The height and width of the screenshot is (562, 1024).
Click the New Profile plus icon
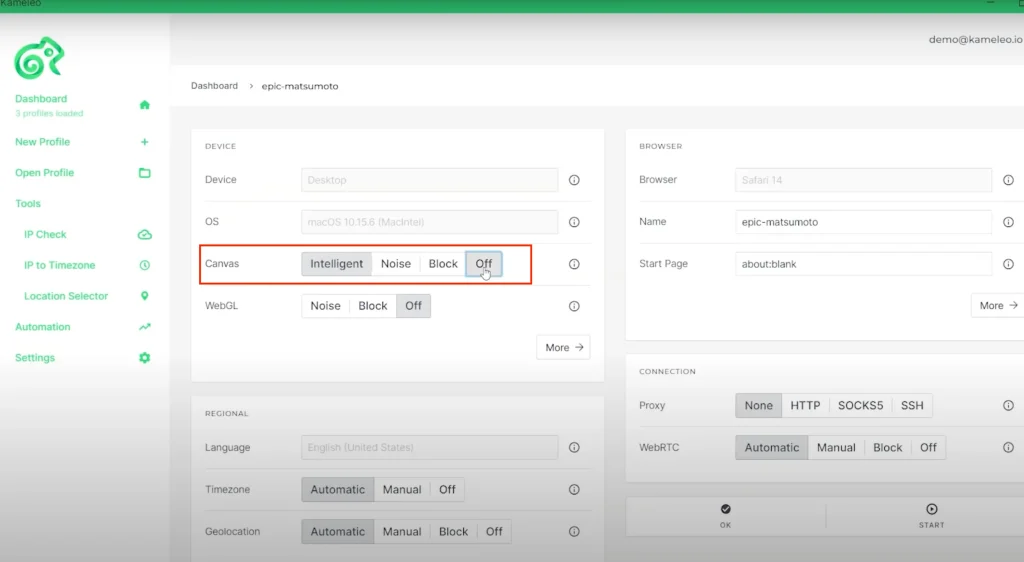[x=144, y=142]
